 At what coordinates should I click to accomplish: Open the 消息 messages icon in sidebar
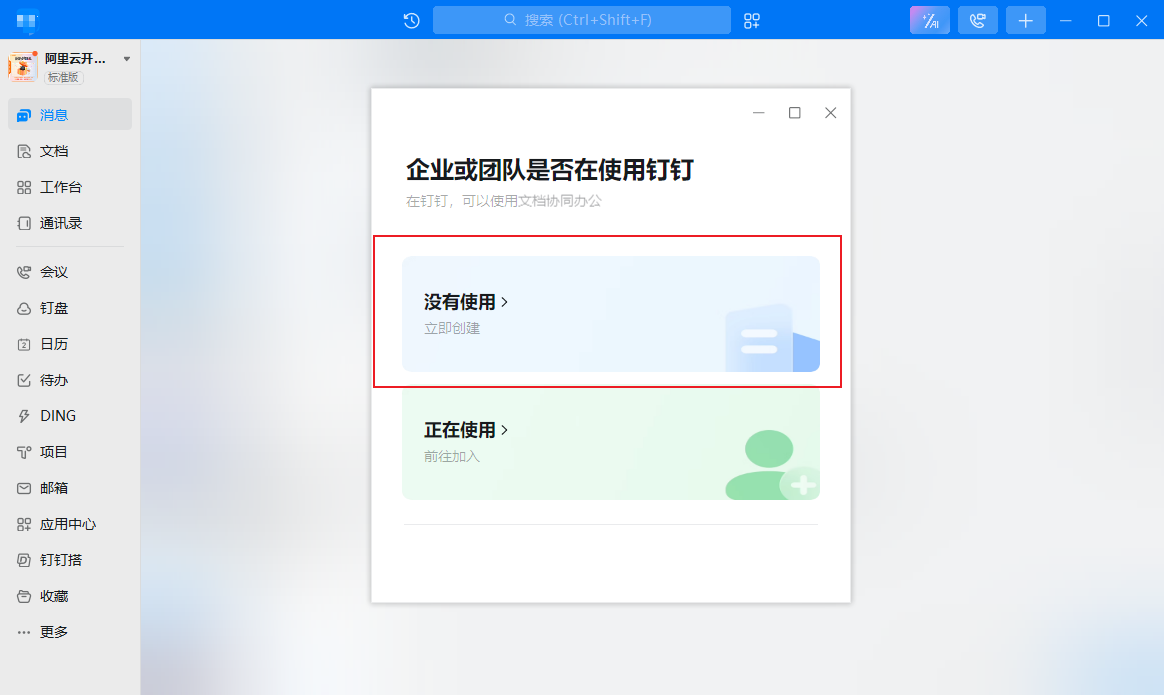pos(24,115)
